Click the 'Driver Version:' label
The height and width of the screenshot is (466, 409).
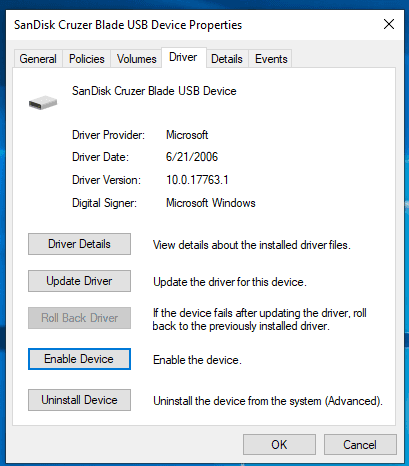point(106,180)
